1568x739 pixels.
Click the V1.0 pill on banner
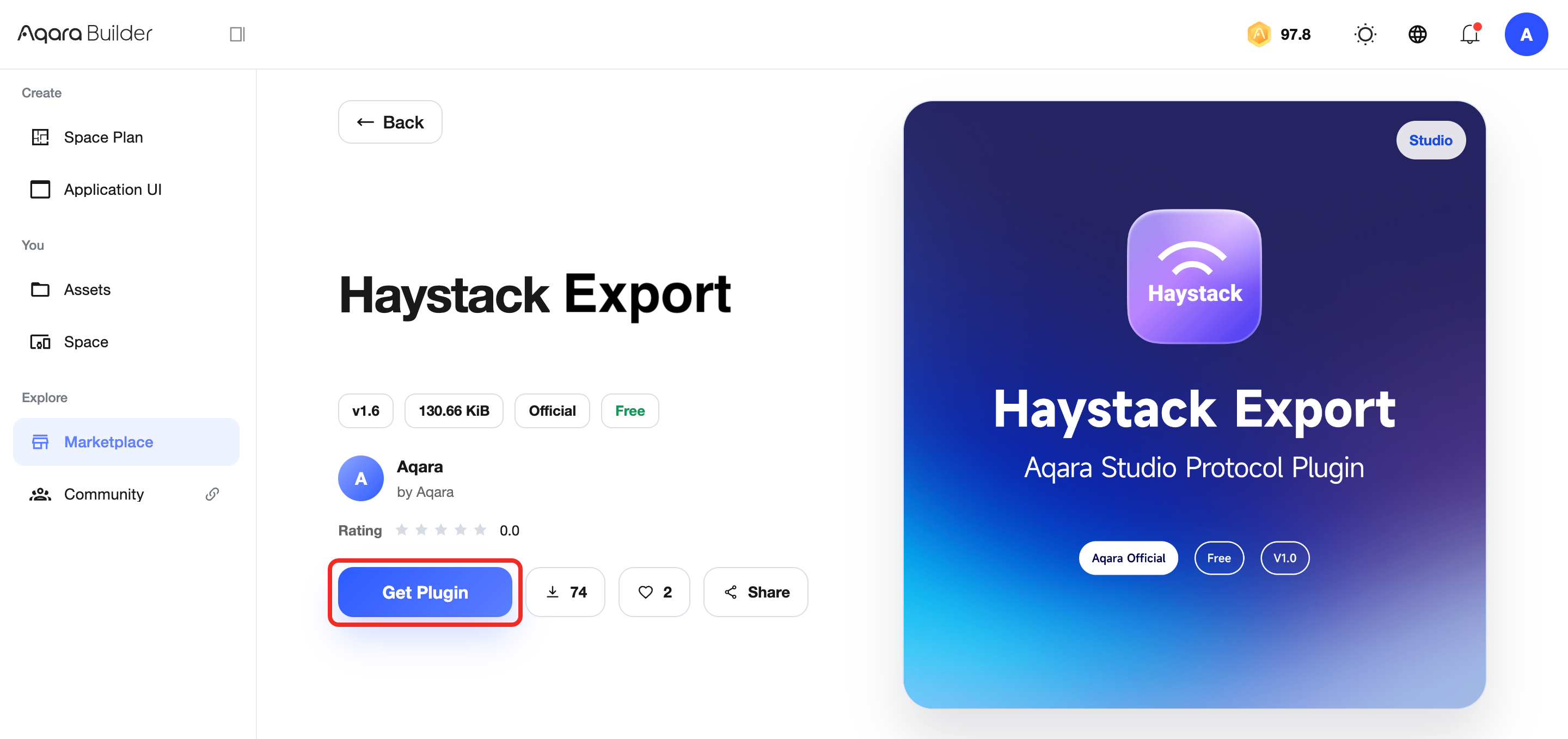tap(1285, 558)
